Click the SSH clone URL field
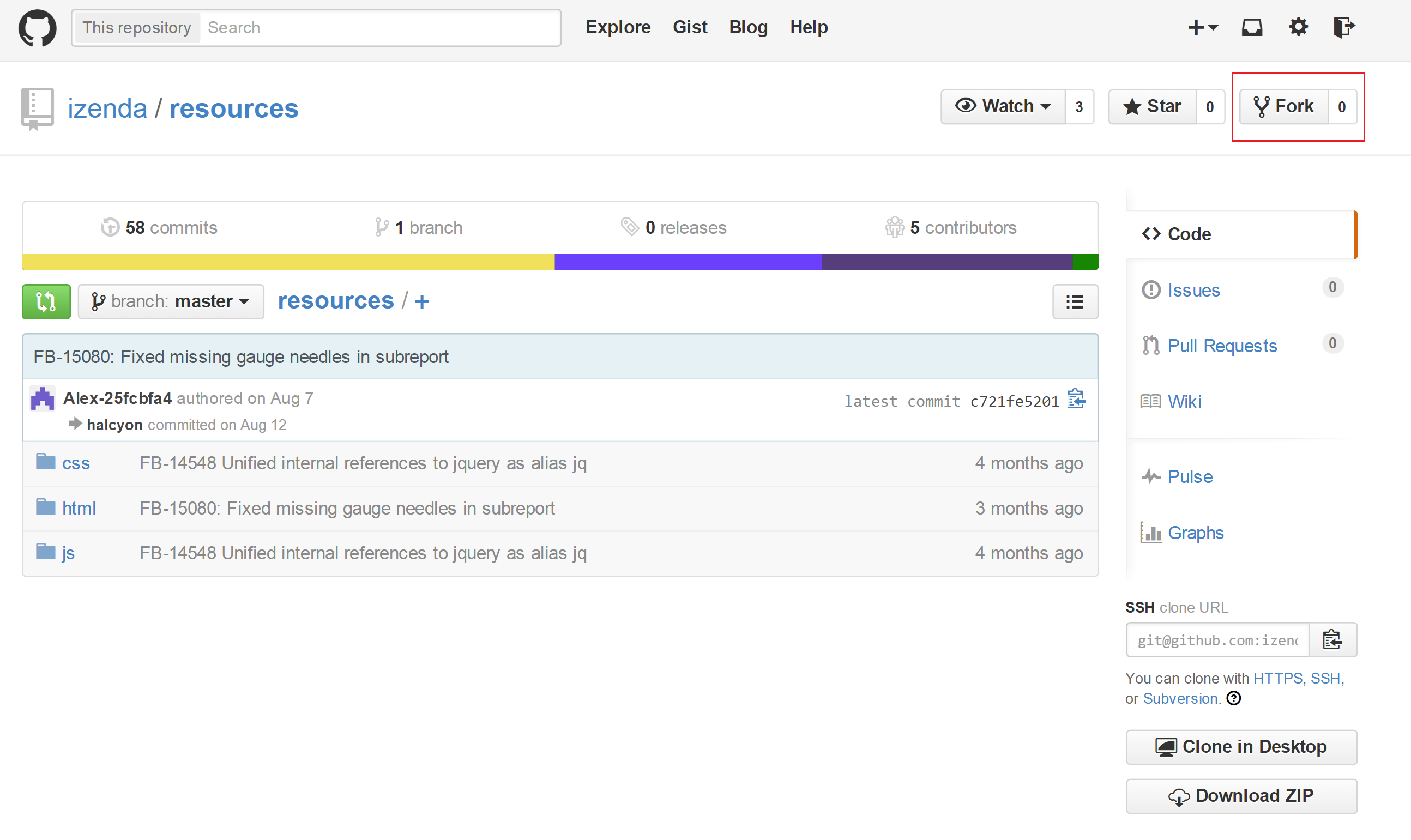1411x840 pixels. 1218,640
